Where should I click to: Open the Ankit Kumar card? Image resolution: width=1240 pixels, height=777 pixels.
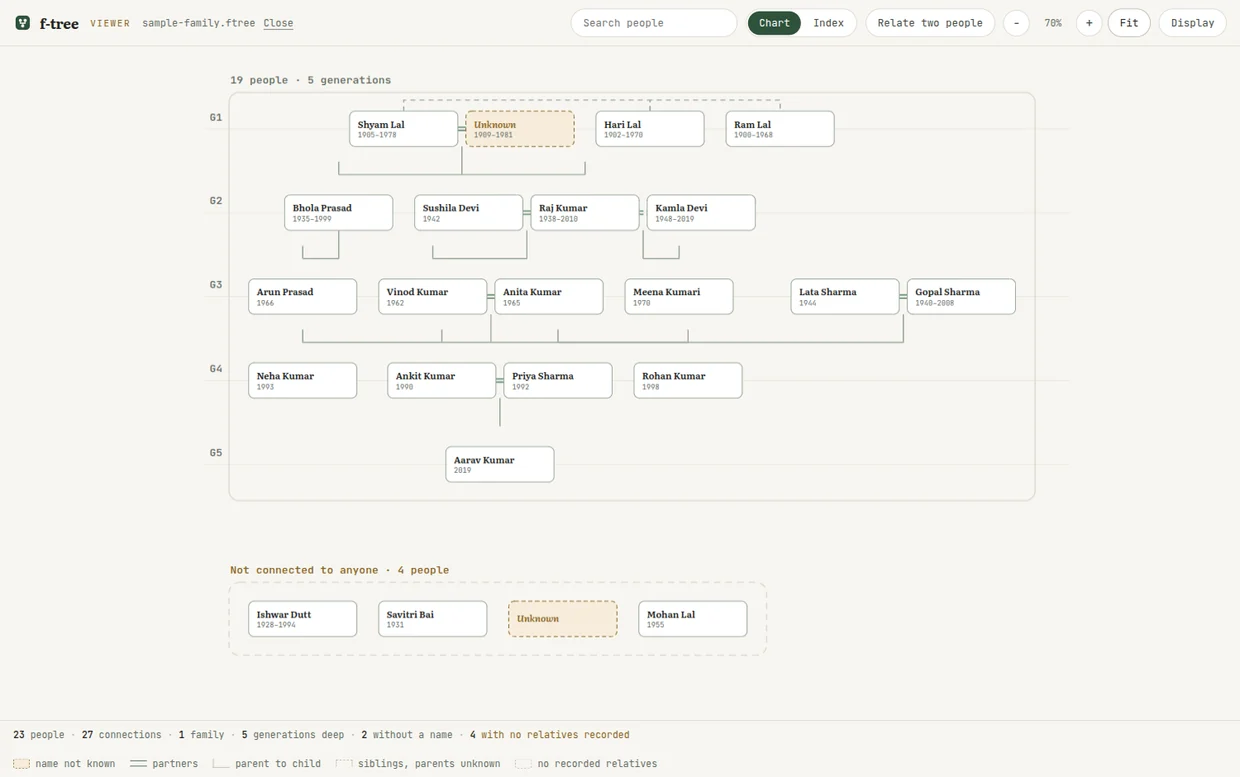coord(442,381)
